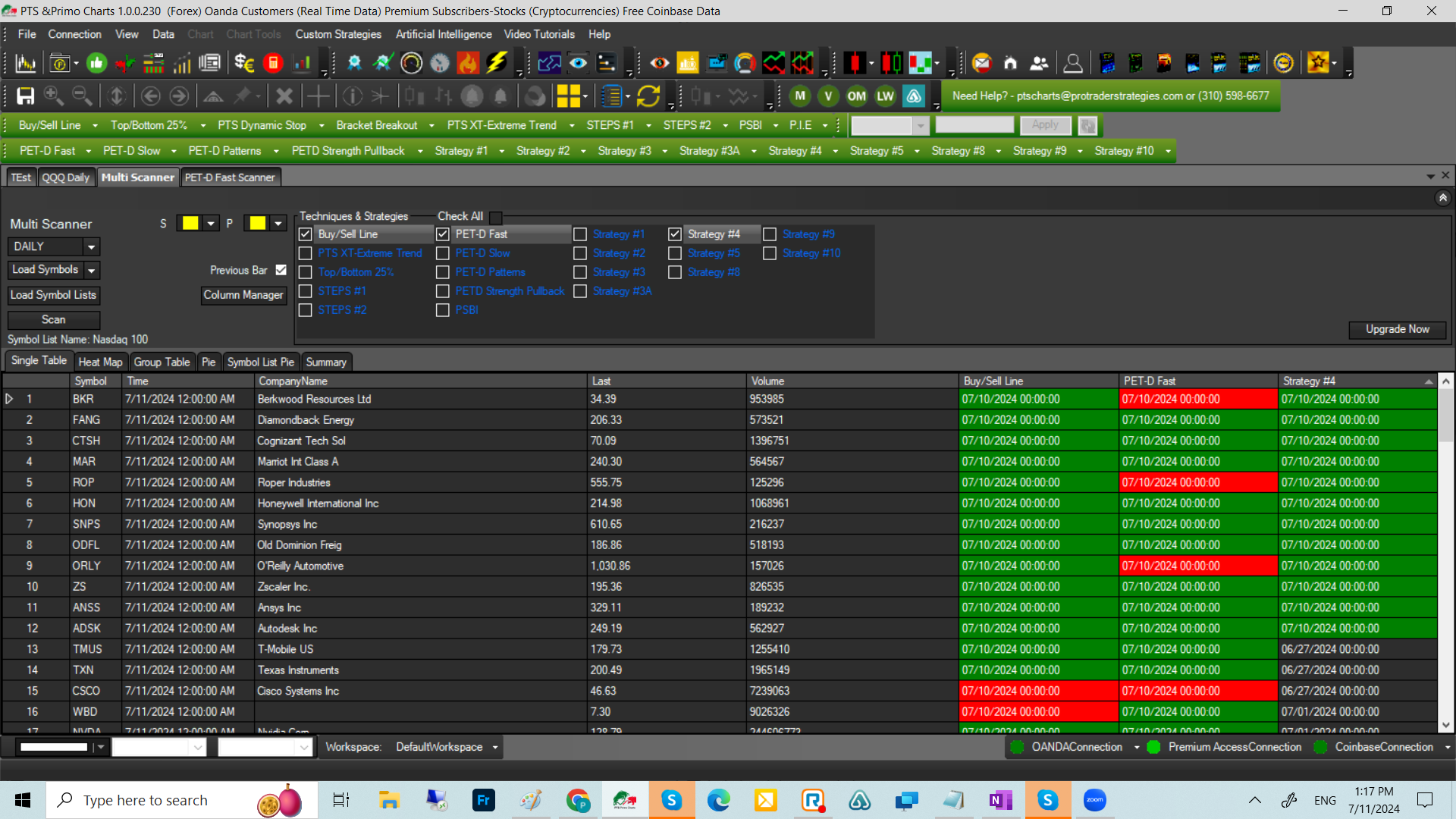
Task: Open the Connection menu
Action: (x=74, y=34)
